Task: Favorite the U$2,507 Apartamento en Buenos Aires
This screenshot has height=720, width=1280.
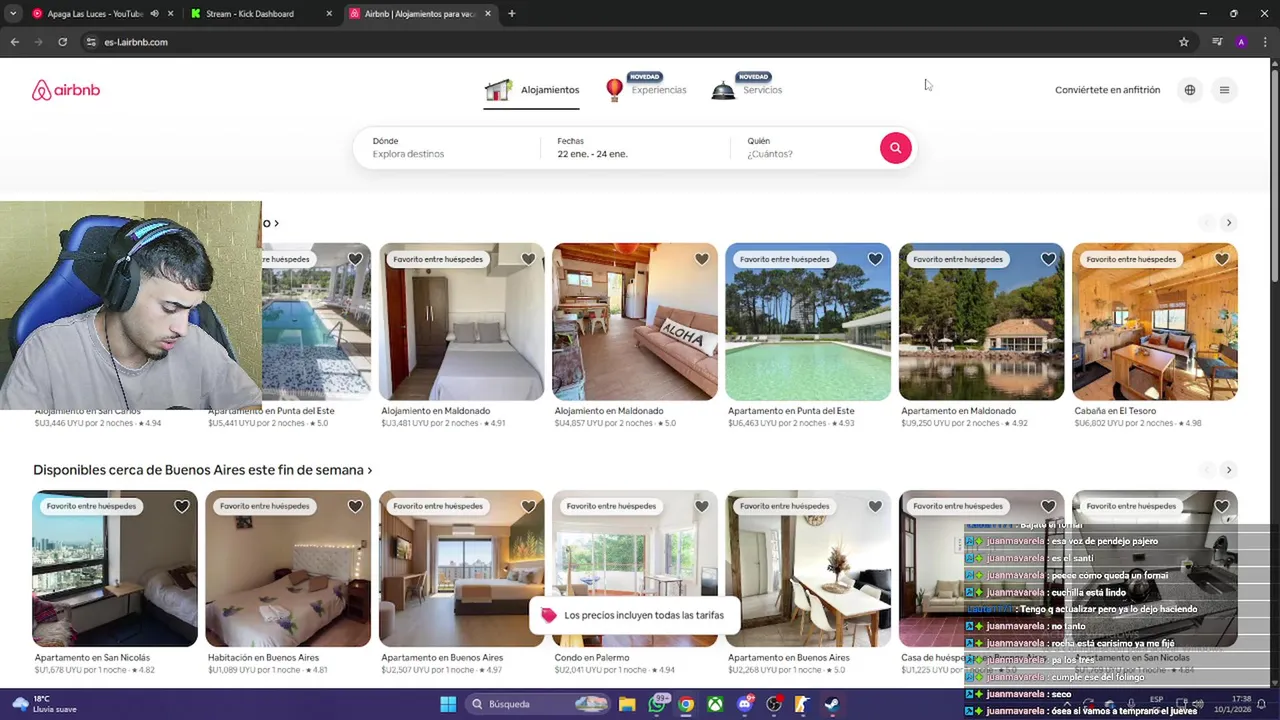Action: 528,506
